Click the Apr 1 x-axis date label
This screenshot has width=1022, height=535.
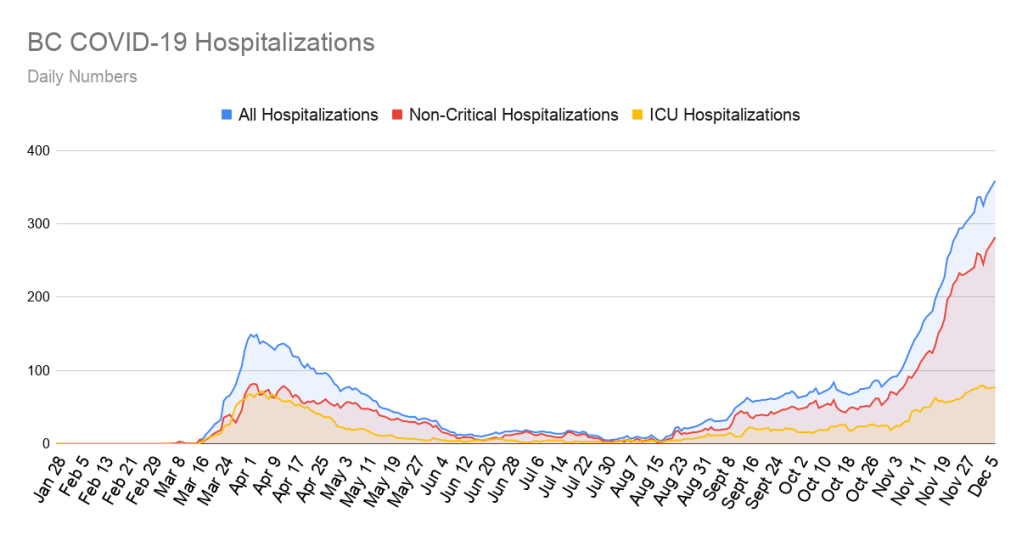[x=238, y=474]
